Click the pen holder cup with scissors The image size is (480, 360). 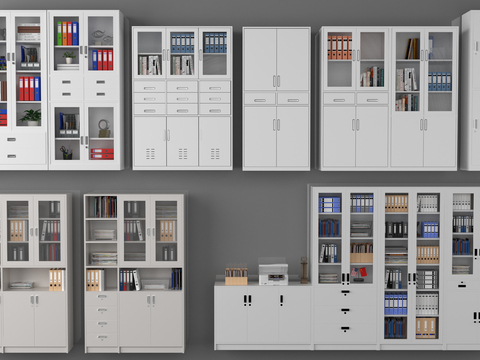(67, 153)
